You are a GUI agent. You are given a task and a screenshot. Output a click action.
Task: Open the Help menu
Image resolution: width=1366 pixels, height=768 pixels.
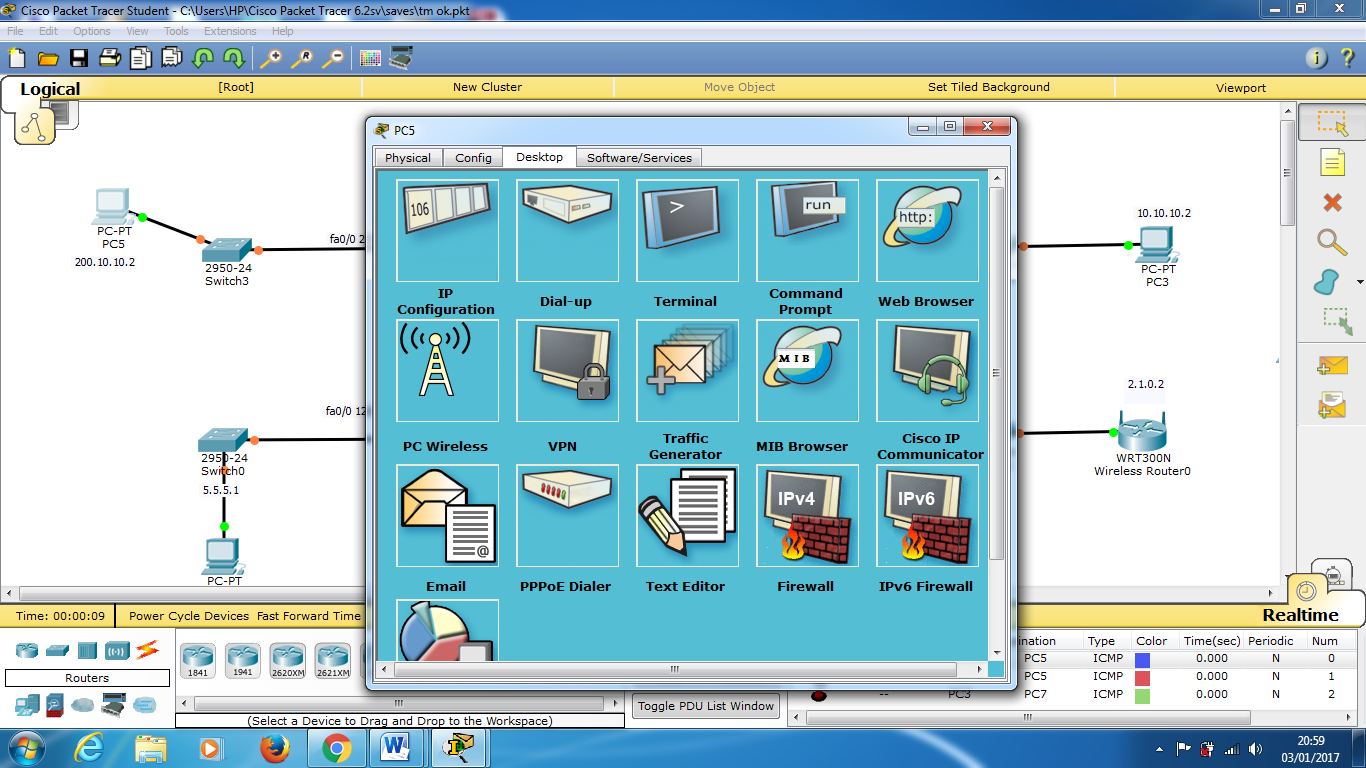click(283, 31)
